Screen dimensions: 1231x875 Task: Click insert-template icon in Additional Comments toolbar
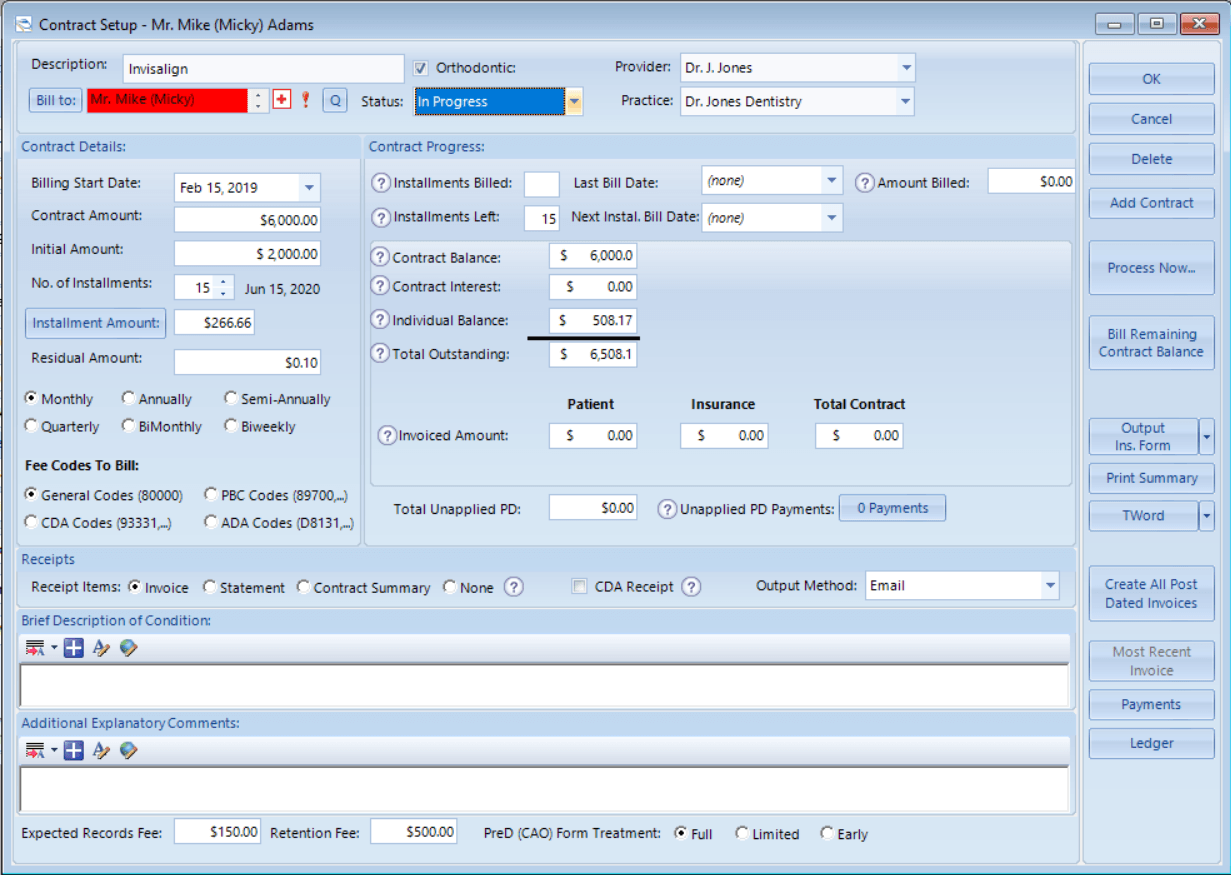(36, 750)
